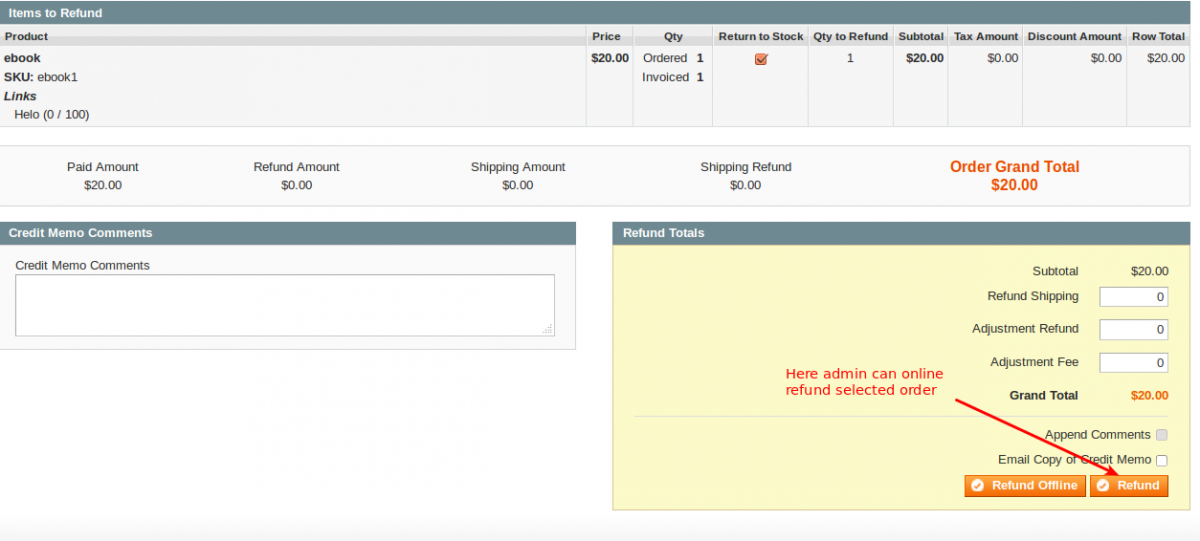
Task: Click the Product column header
Action: tap(26, 36)
